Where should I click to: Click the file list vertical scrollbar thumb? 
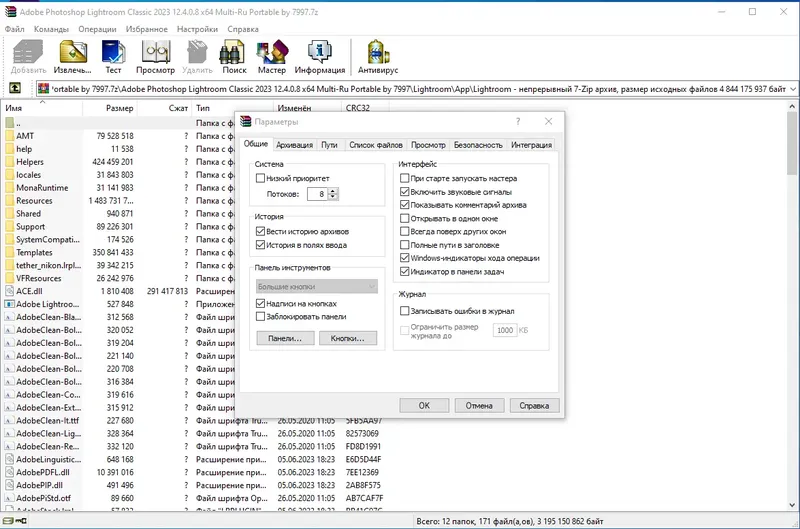point(792,143)
